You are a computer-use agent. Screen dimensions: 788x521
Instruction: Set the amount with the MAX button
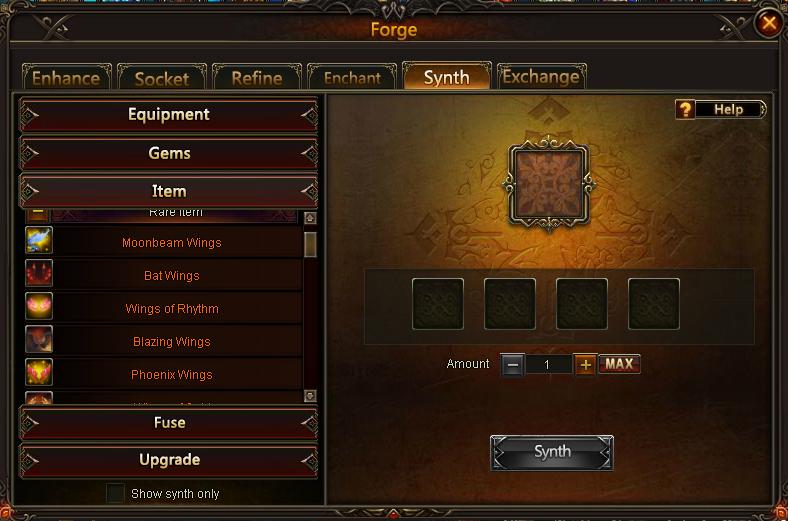(619, 364)
